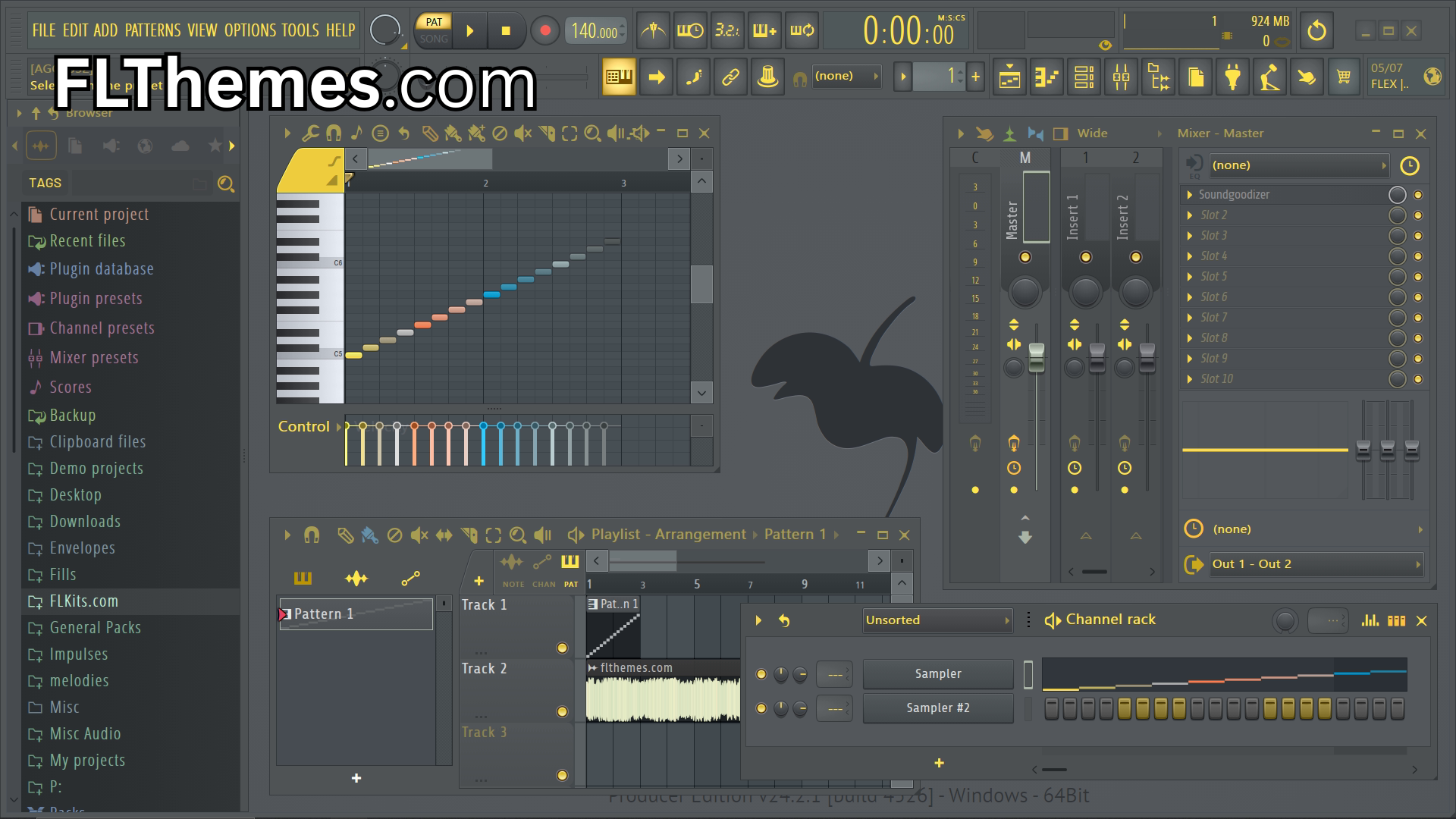
Task: Toggle Insert 1 mixer track enable LED
Action: pos(1085,257)
